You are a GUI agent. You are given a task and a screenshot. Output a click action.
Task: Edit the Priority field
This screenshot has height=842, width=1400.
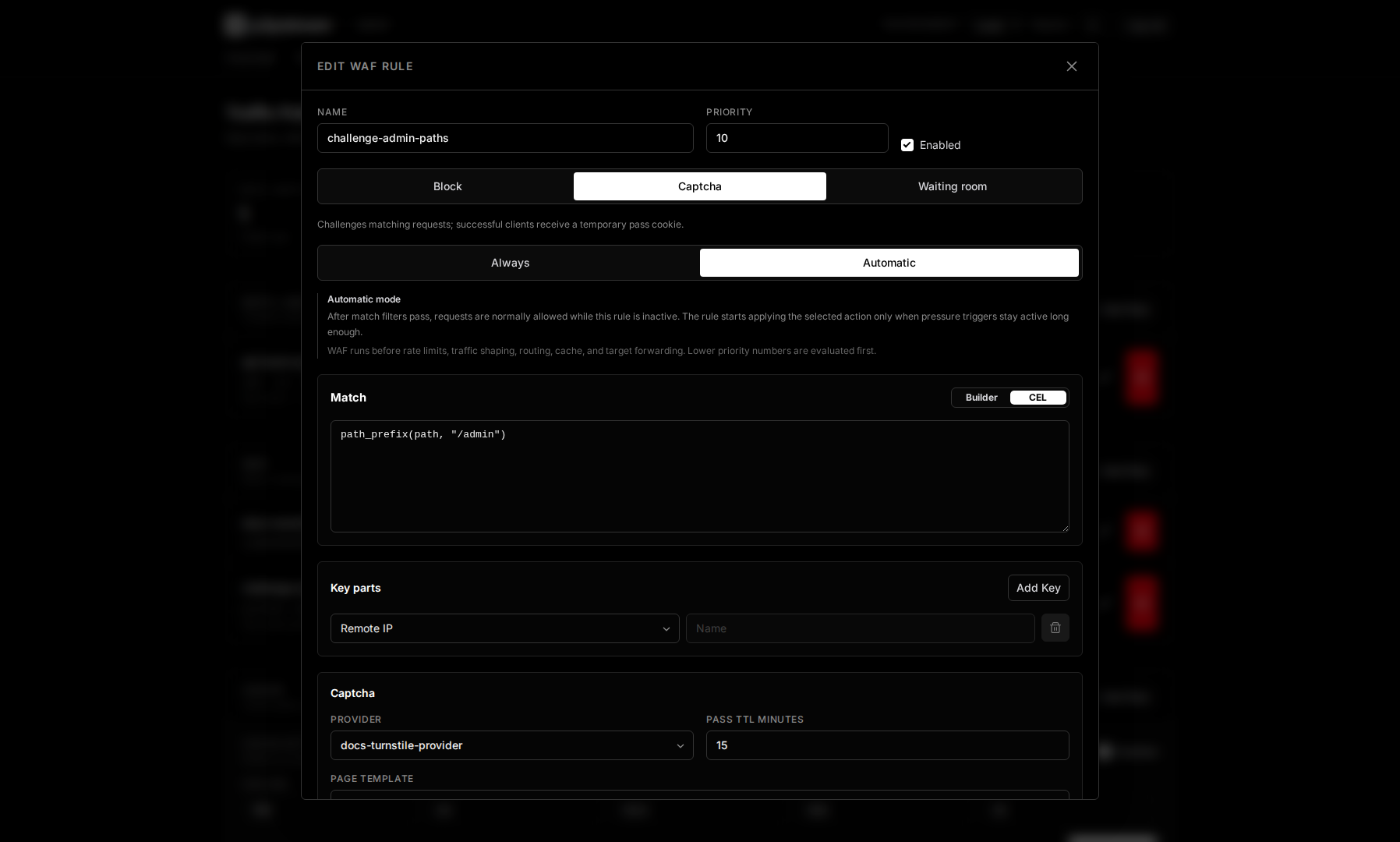point(797,138)
